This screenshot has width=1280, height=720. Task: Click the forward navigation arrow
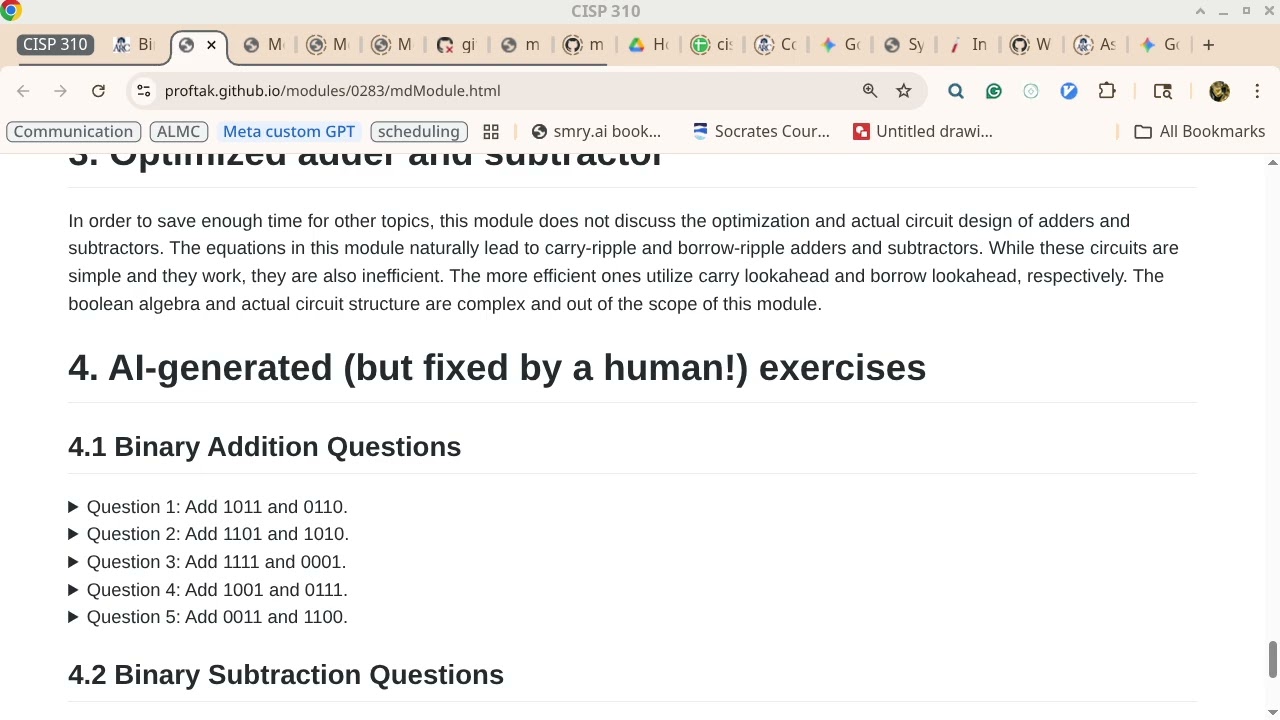tap(61, 91)
